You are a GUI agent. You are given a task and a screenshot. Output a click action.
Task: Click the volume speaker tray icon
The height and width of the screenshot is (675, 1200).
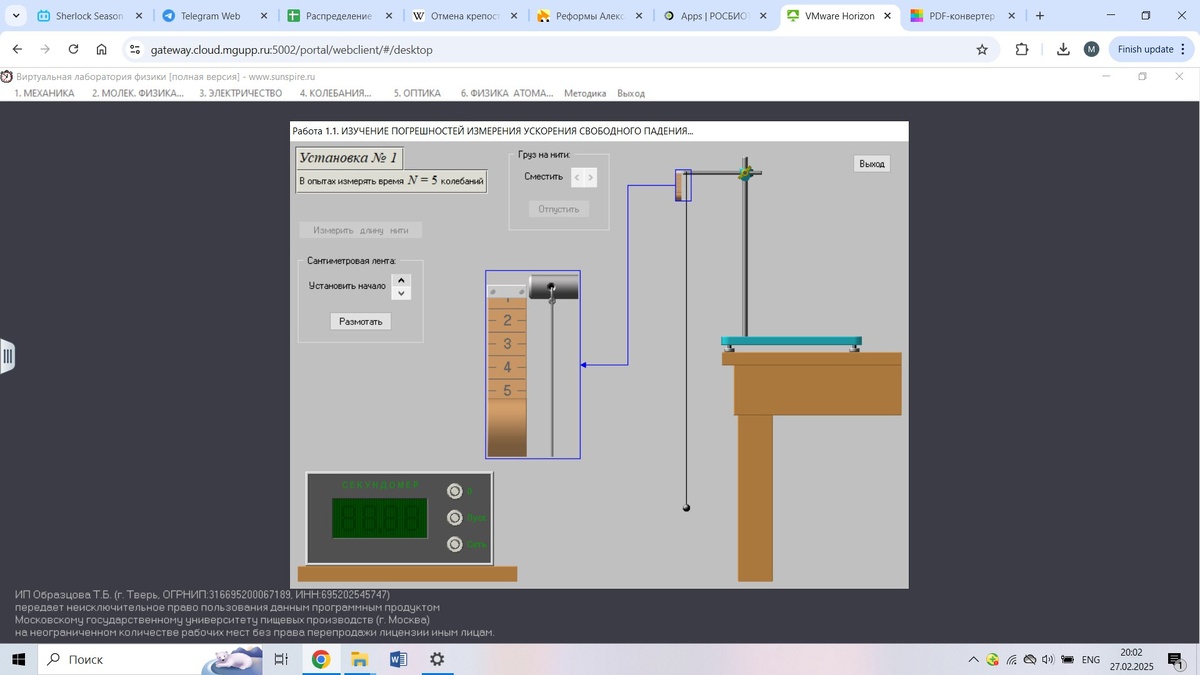(x=1047, y=659)
